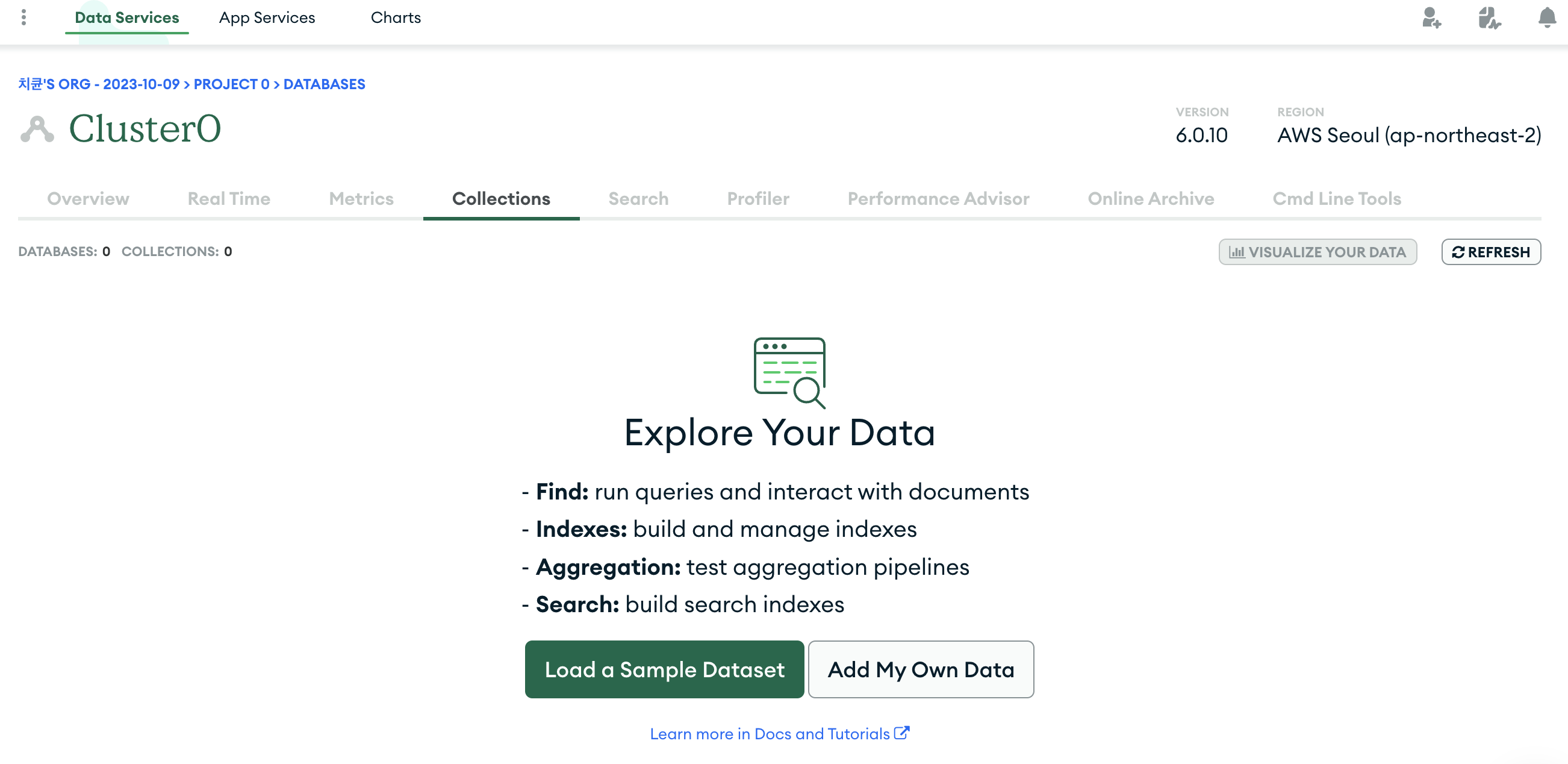Click the Search: build search indexes line
Image resolution: width=1568 pixels, height=764 pixels.
tap(683, 604)
